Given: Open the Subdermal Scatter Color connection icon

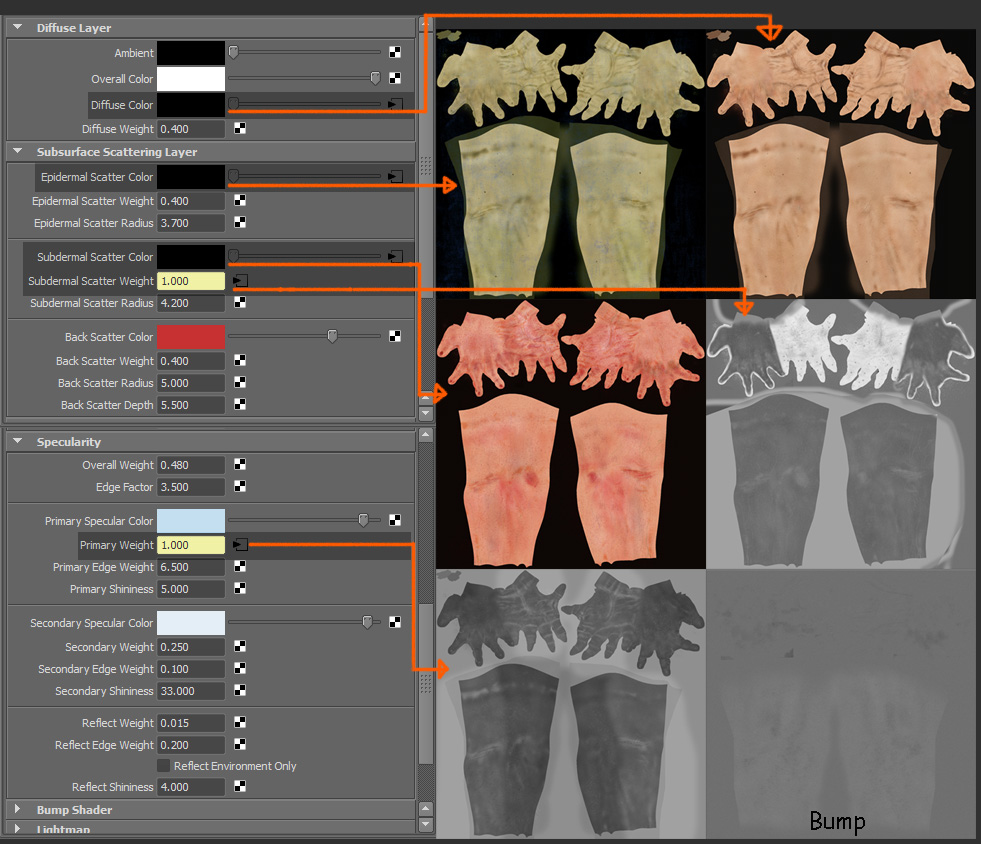Looking at the screenshot, I should (395, 257).
